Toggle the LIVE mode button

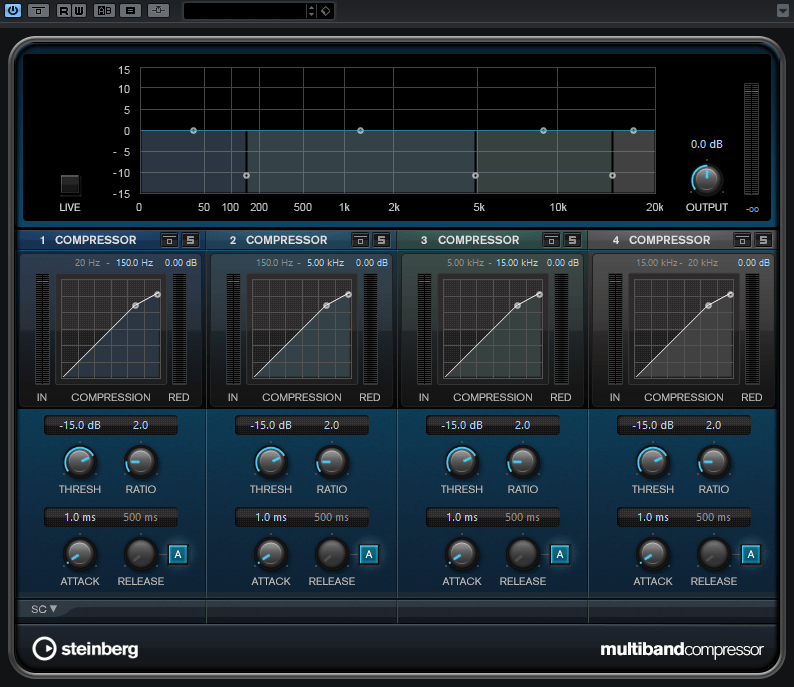pyautogui.click(x=70, y=184)
